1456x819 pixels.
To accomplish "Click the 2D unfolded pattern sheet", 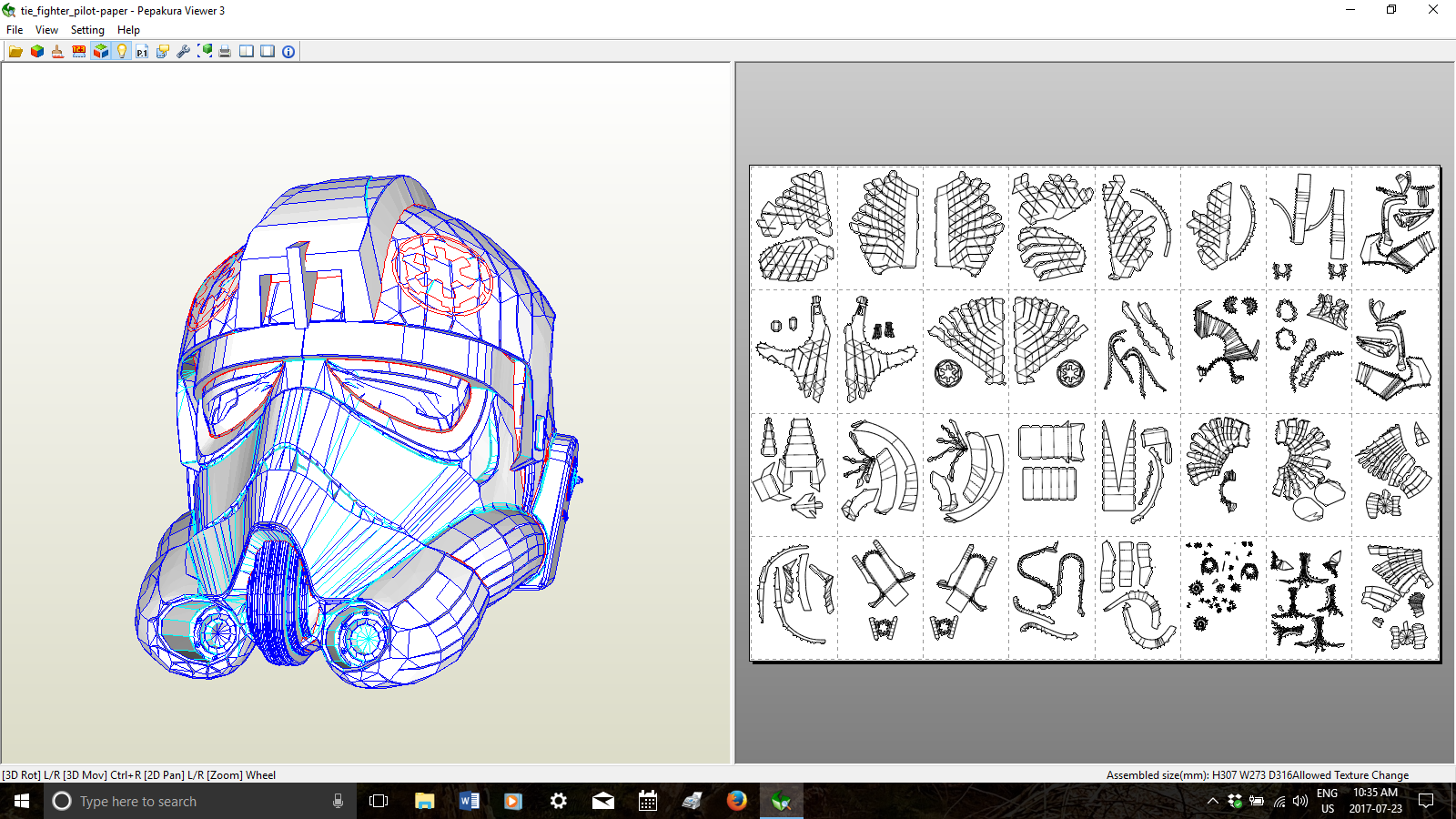I will (1095, 413).
